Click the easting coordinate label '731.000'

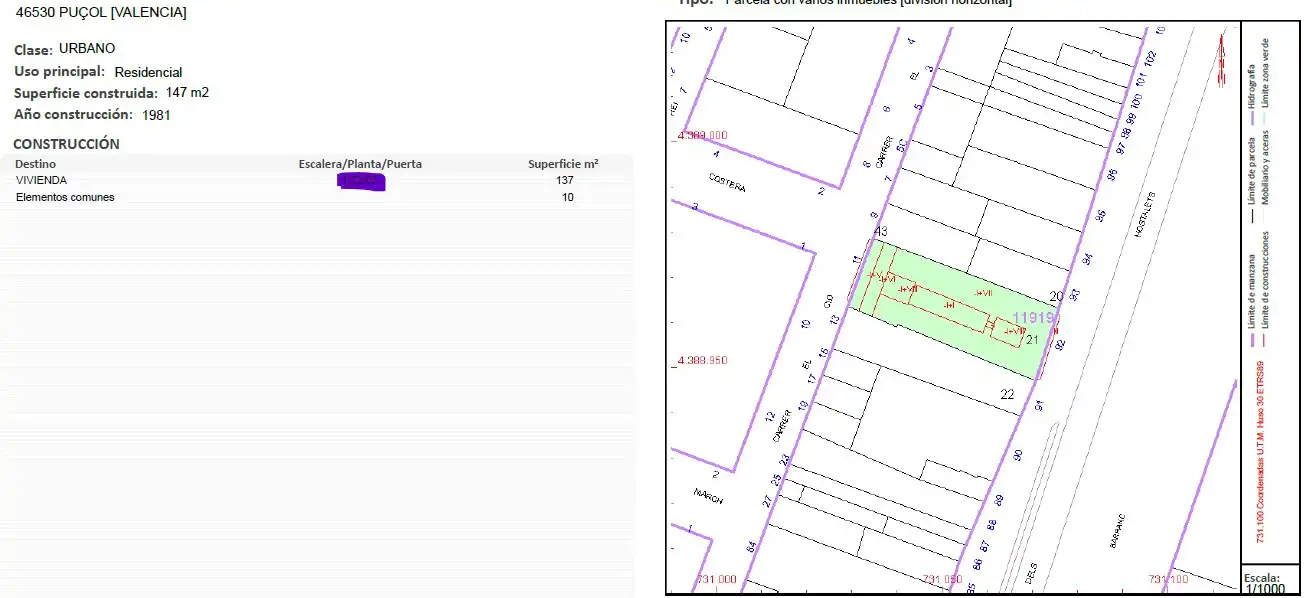[x=716, y=579]
